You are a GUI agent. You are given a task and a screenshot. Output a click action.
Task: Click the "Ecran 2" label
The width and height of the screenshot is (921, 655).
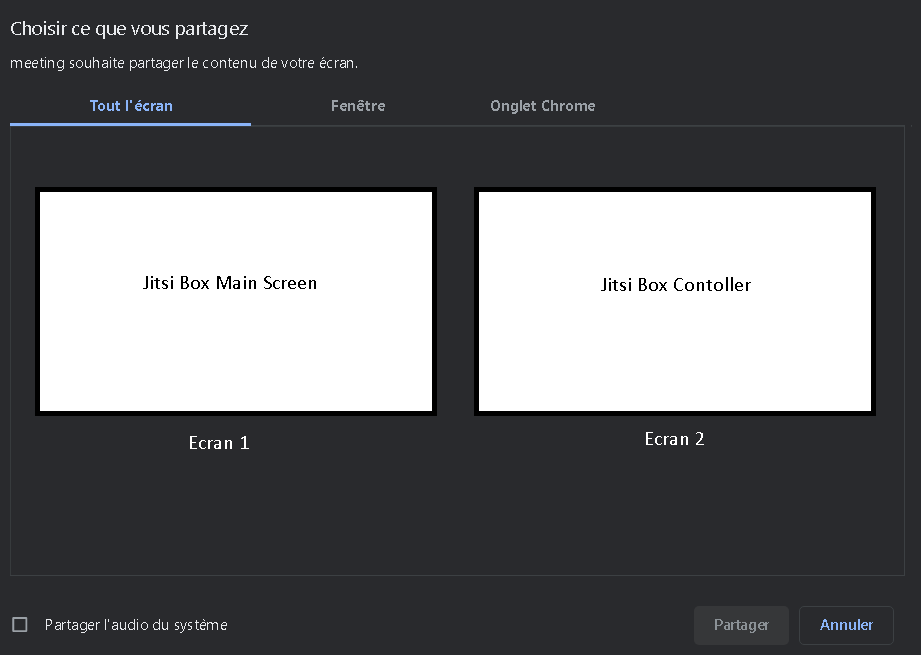tap(674, 439)
